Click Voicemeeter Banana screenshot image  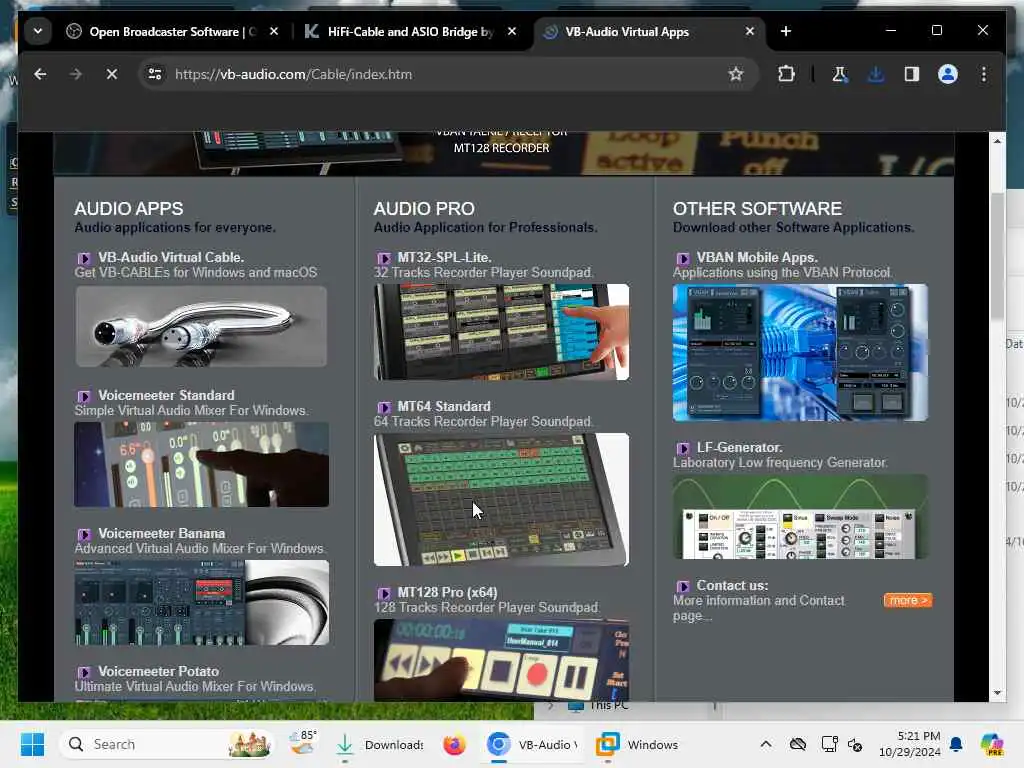coord(201,603)
